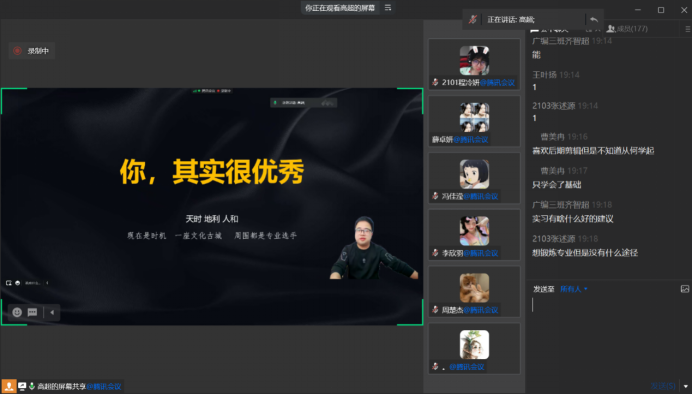Select 2101程冷妍 participant video tile
693x395 pixels.
pyautogui.click(x=474, y=64)
